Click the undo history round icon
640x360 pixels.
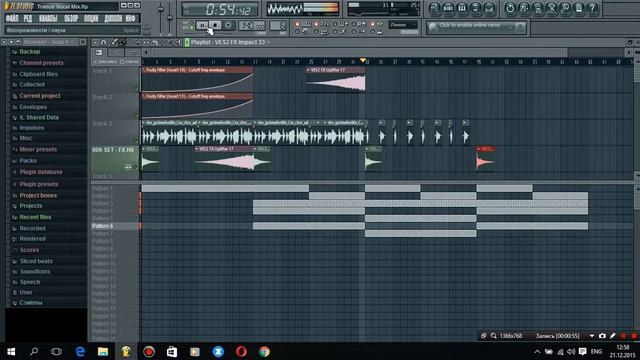click(x=510, y=8)
